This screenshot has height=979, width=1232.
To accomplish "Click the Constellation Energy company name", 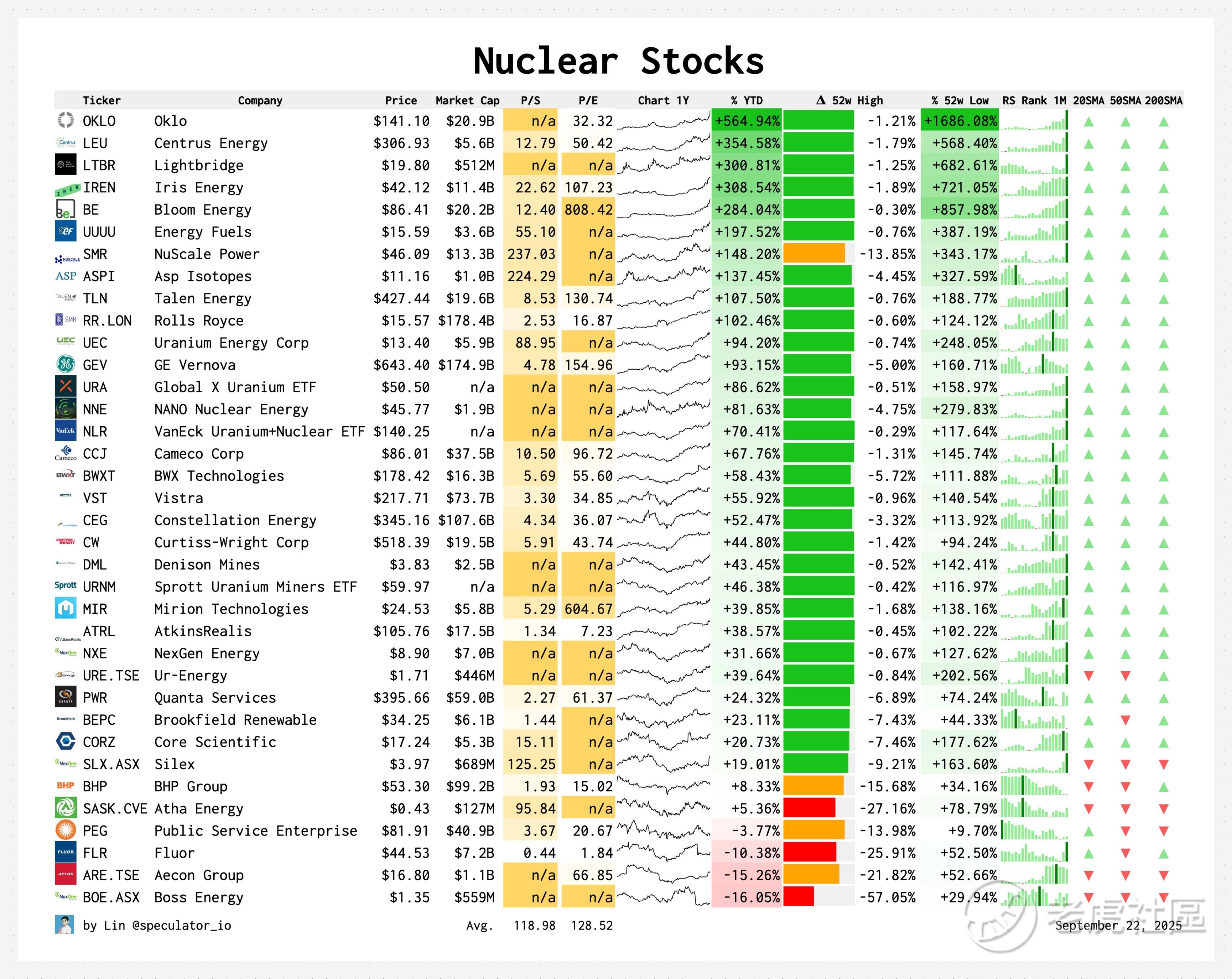I will click(235, 520).
